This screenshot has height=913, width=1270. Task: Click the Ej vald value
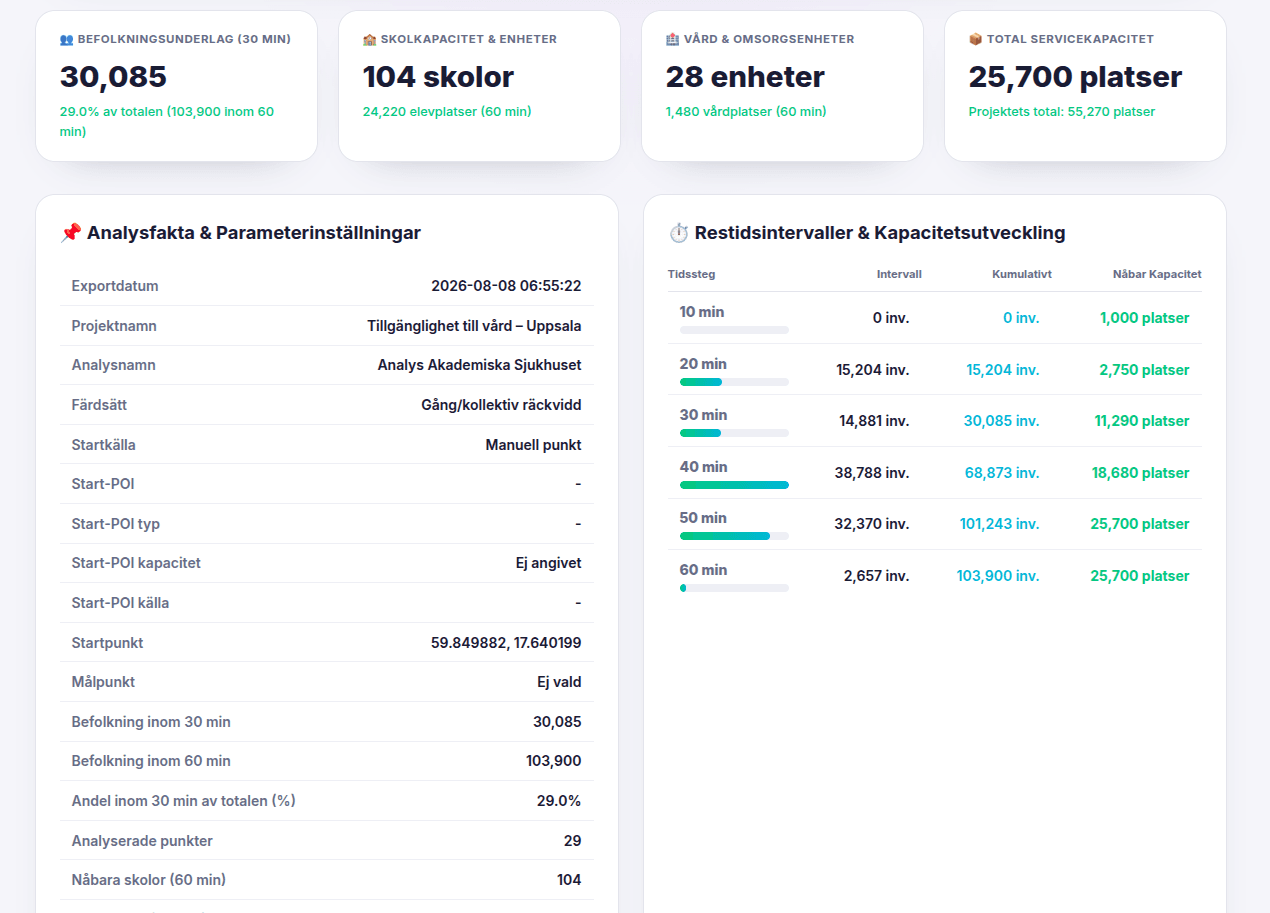[x=559, y=682]
